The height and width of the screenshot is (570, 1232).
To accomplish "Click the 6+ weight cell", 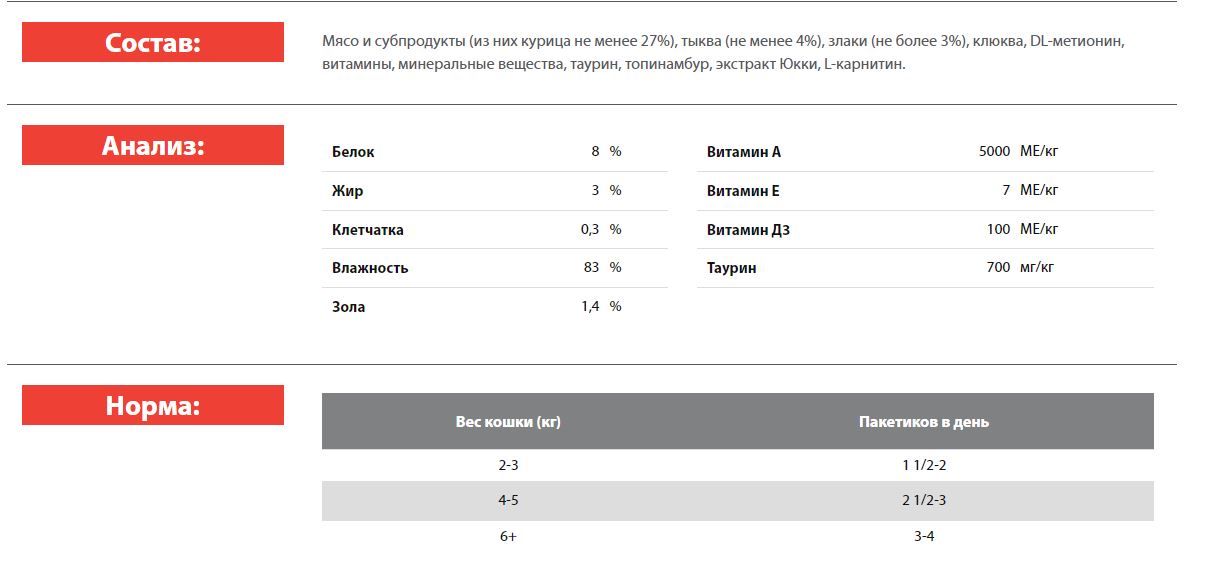I will click(508, 536).
